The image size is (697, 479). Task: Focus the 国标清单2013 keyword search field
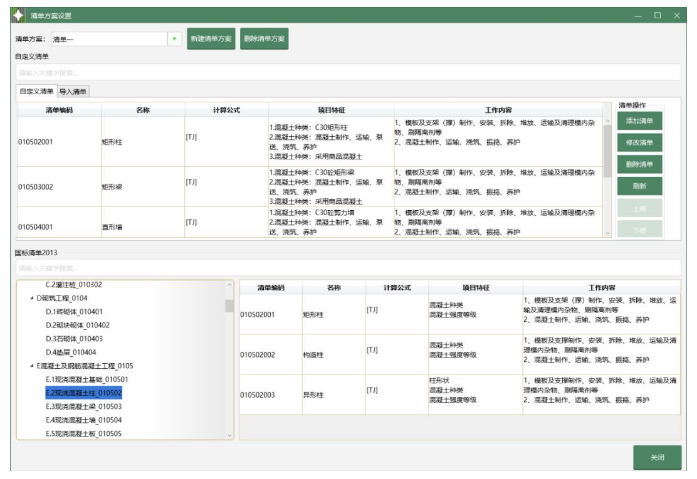pyautogui.click(x=348, y=268)
